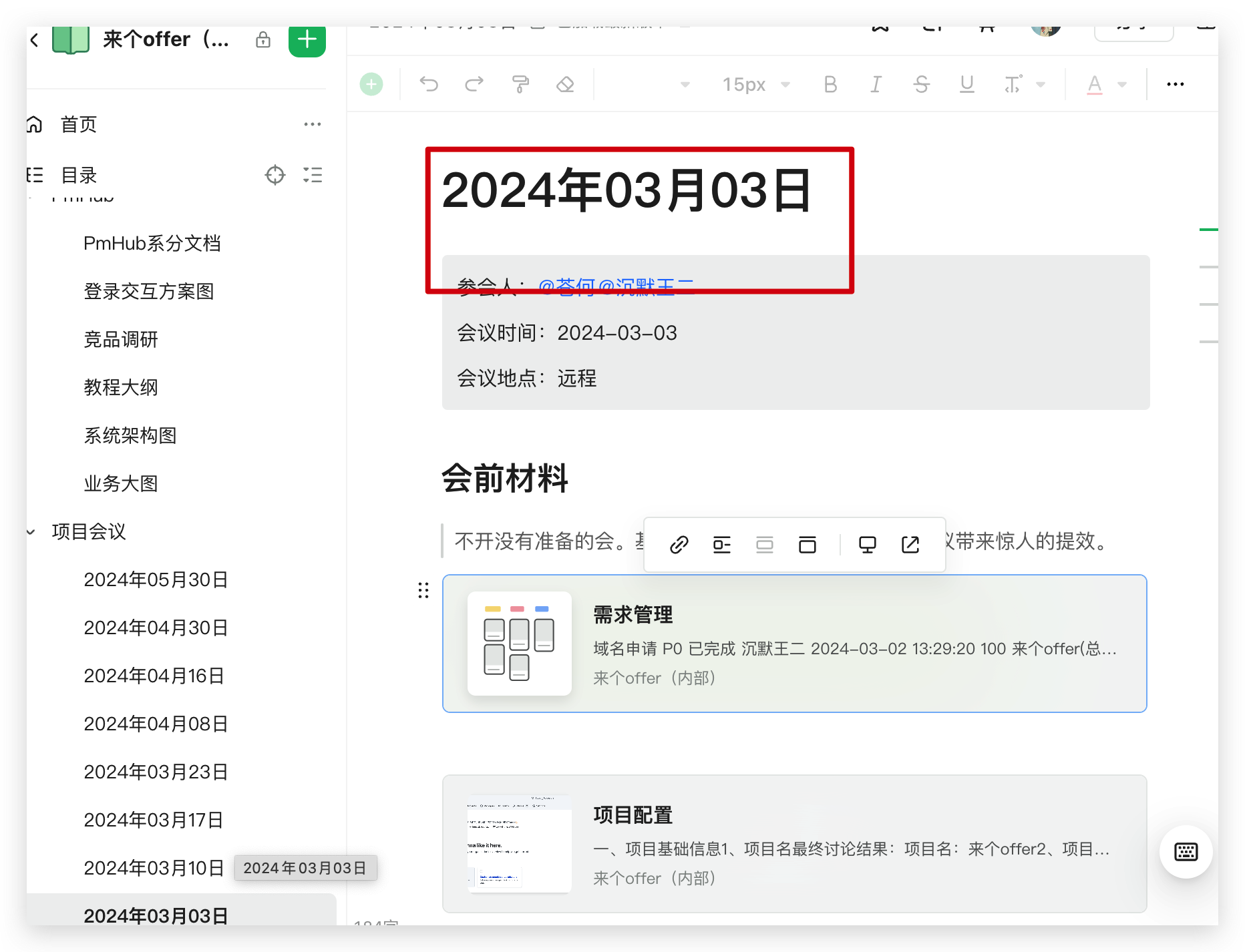Click the floating keyboard shortcut button
This screenshot has height=952, width=1245.
point(1186,852)
